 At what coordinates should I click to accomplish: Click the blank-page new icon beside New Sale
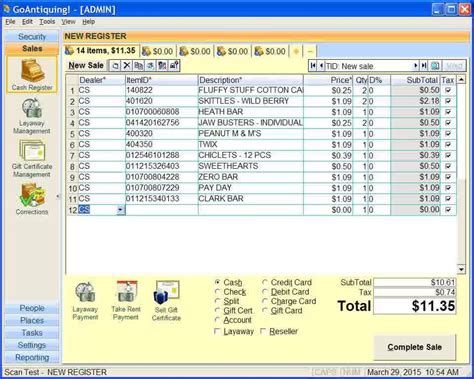click(115, 66)
